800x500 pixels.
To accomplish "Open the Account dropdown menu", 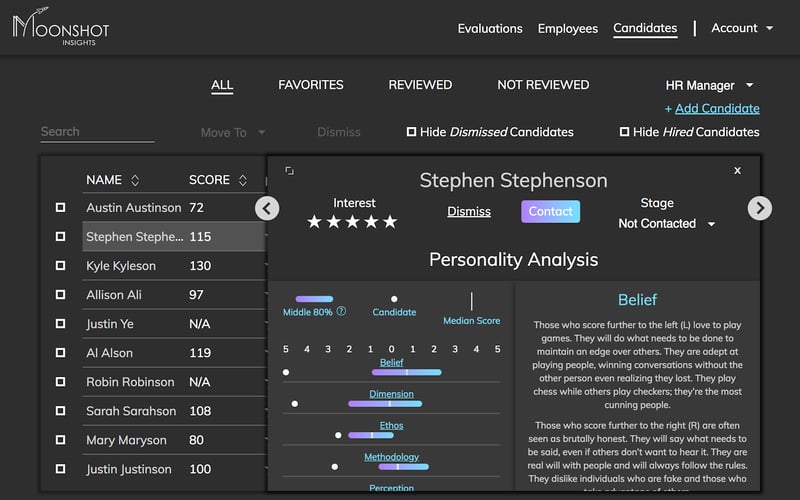I will [x=742, y=28].
